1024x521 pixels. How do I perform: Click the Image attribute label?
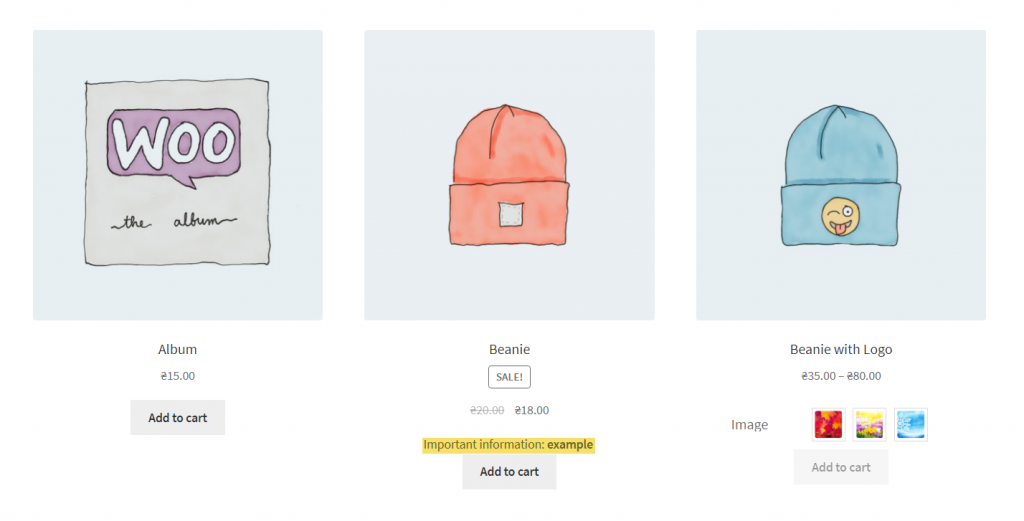749,424
